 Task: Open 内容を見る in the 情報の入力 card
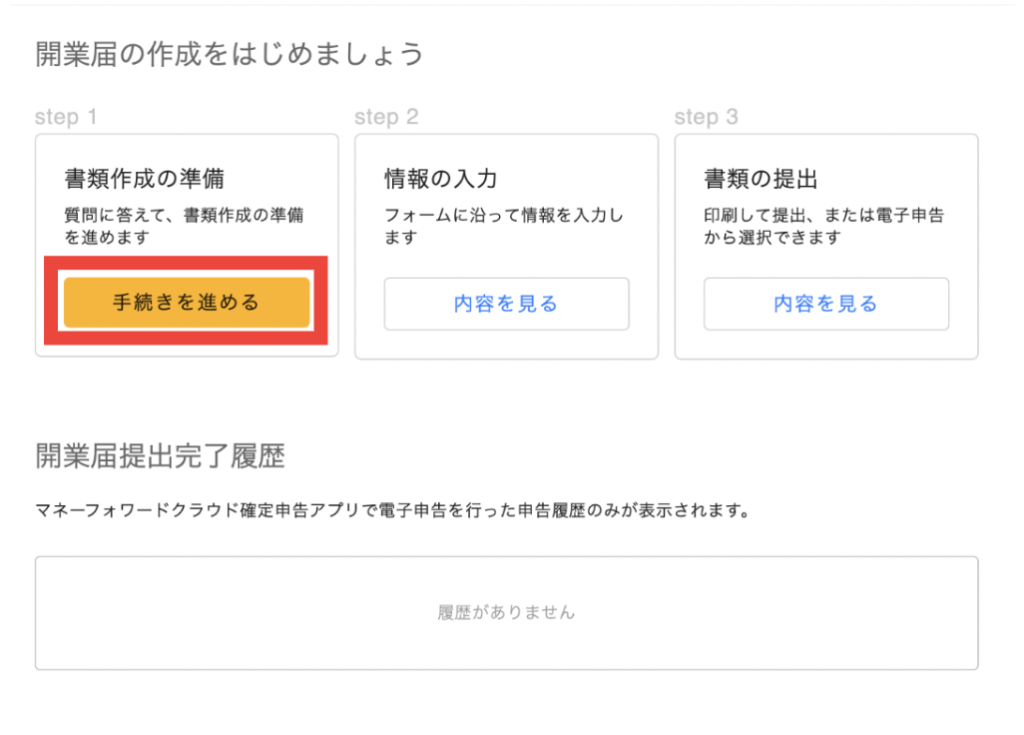pos(506,304)
